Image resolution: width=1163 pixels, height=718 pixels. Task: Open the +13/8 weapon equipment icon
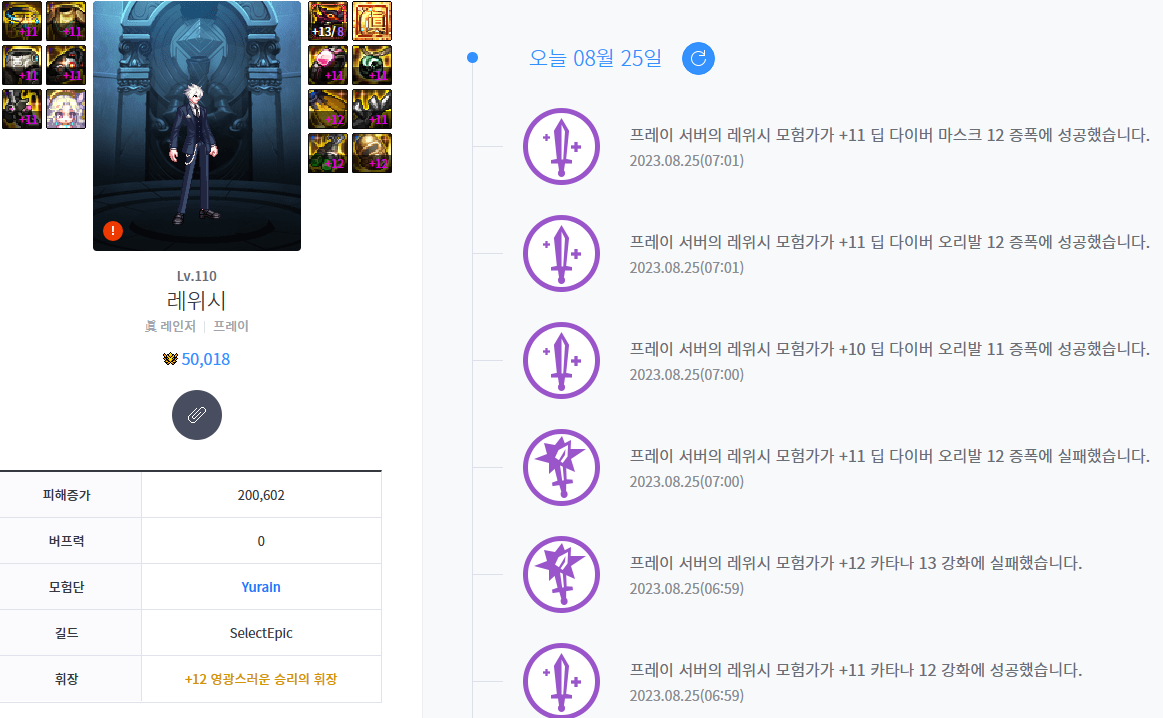(328, 21)
